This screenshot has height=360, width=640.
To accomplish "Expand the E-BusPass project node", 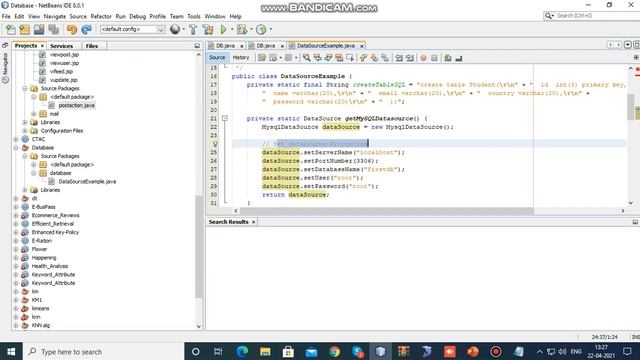I will point(16,207).
